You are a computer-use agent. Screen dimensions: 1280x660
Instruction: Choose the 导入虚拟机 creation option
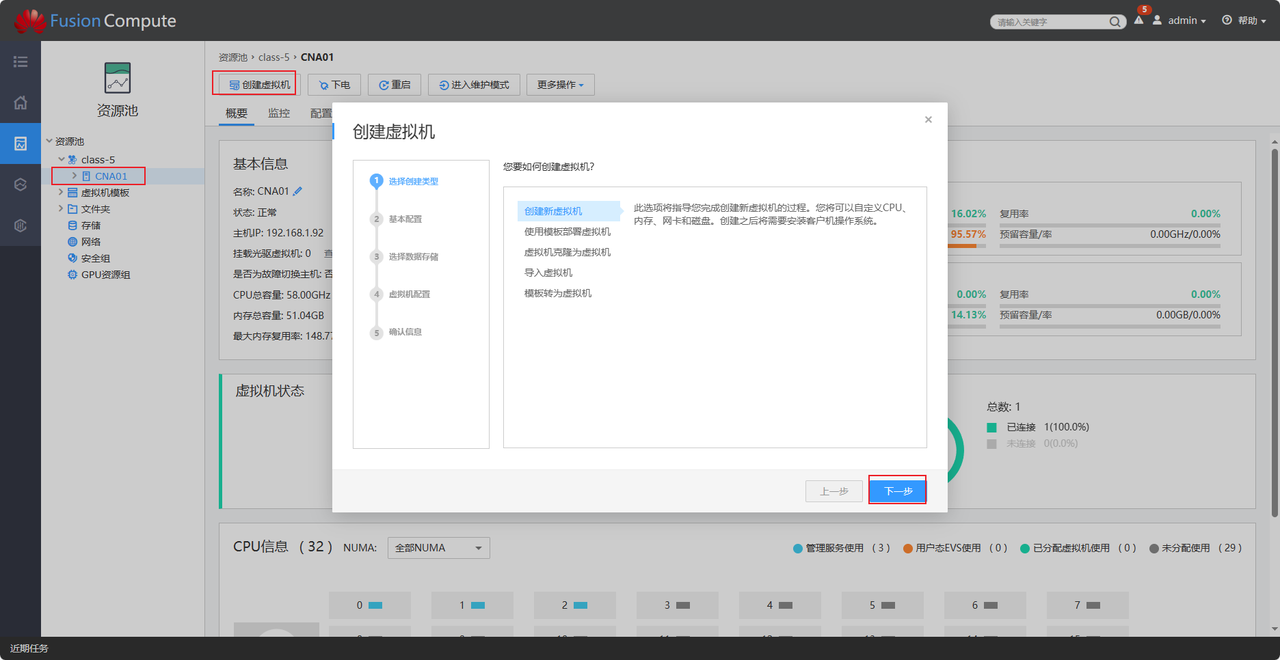pos(548,273)
